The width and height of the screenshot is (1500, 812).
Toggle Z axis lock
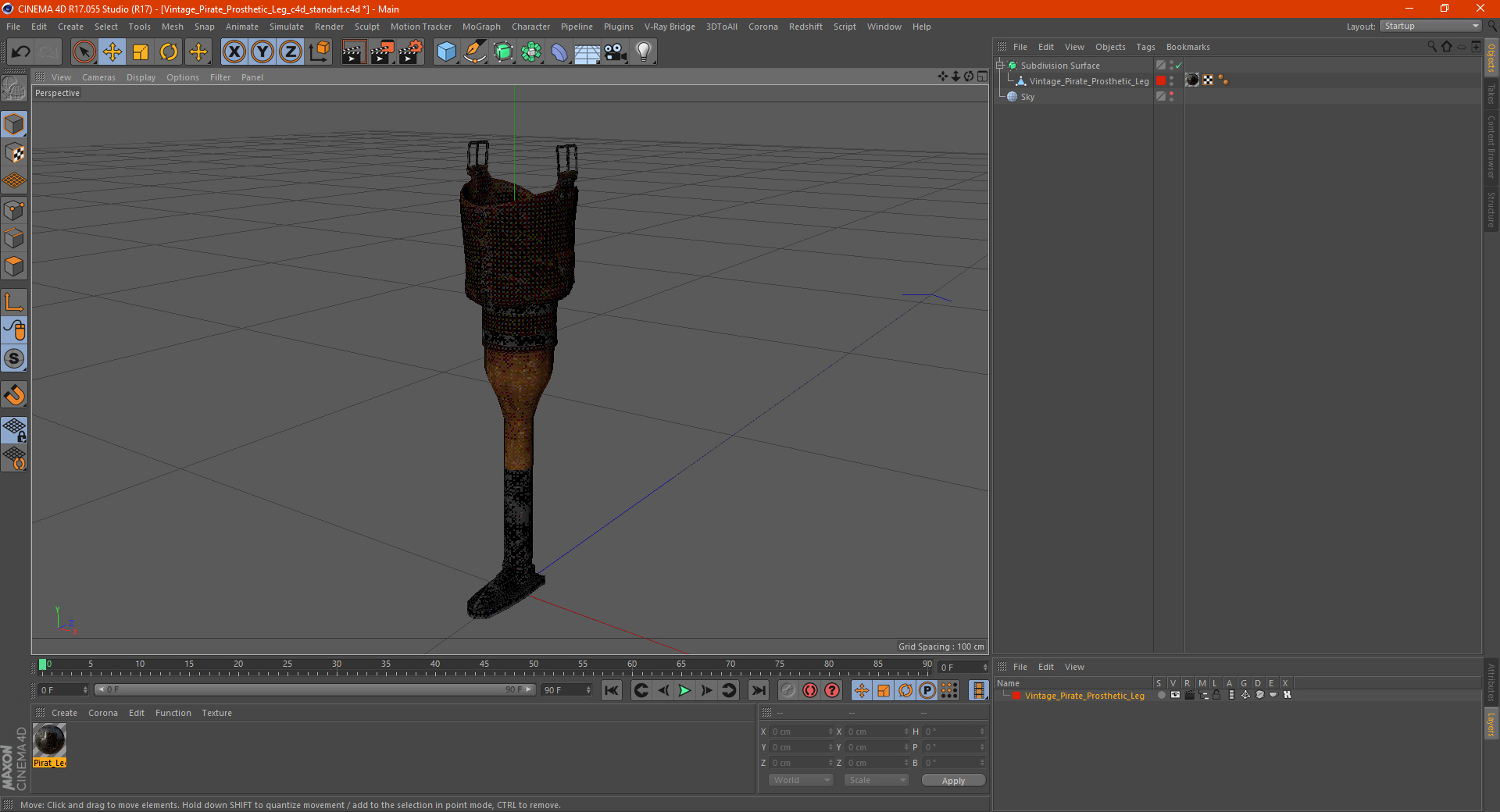[x=291, y=52]
